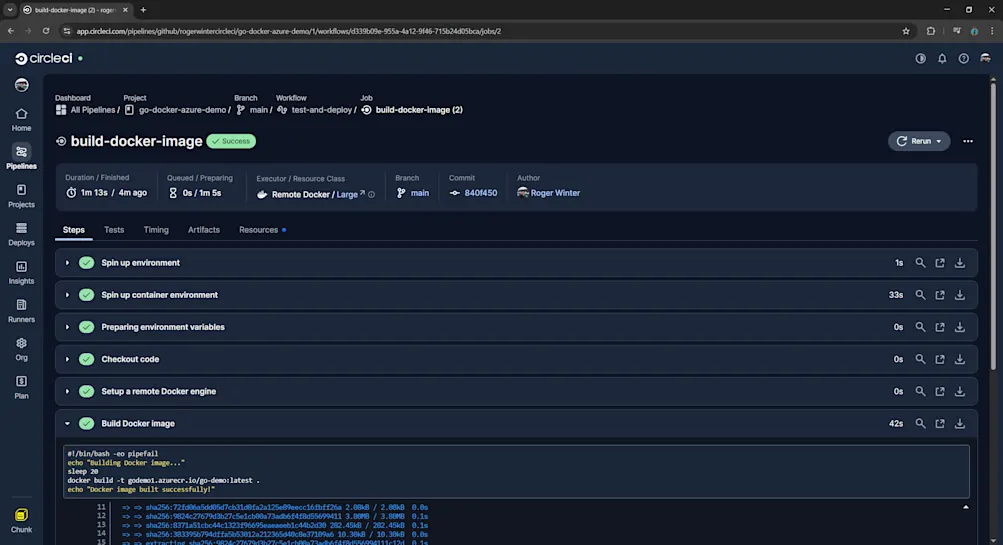Open Chunk in the sidebar
This screenshot has height=545, width=1003.
click(x=21, y=521)
